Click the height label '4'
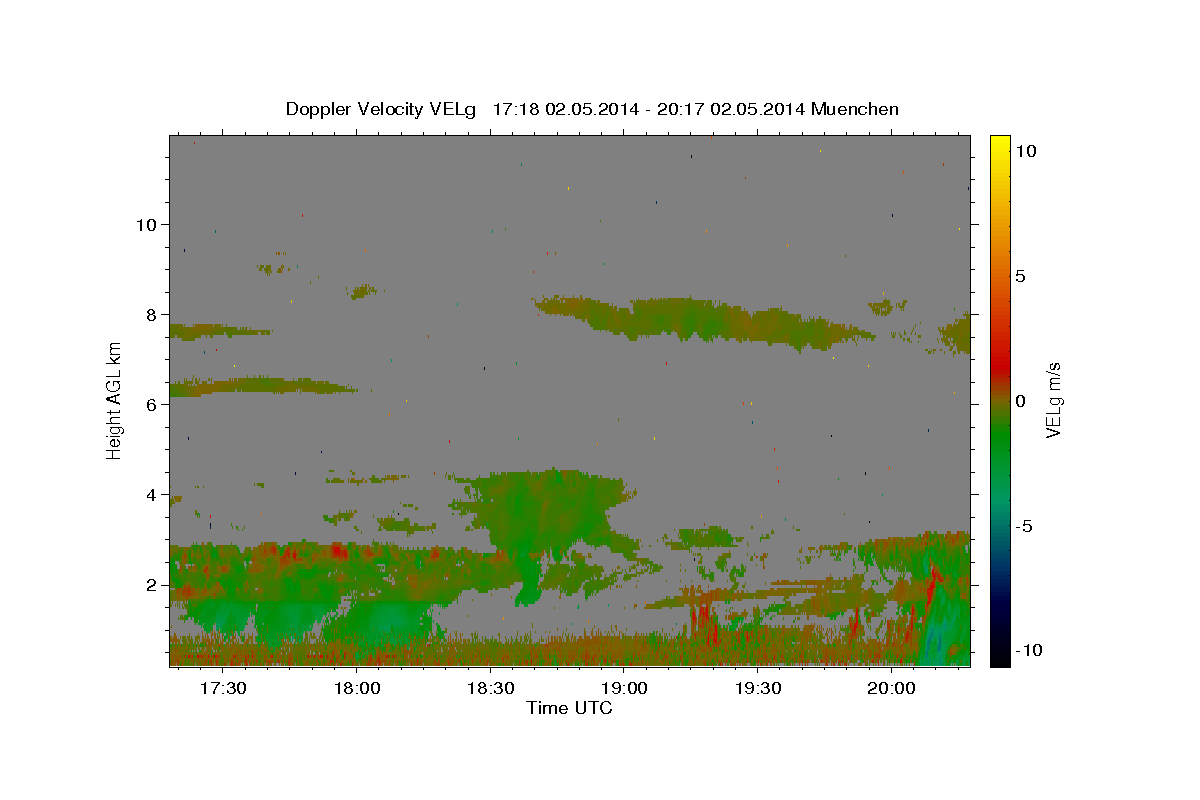The height and width of the screenshot is (800, 1200). 151,494
